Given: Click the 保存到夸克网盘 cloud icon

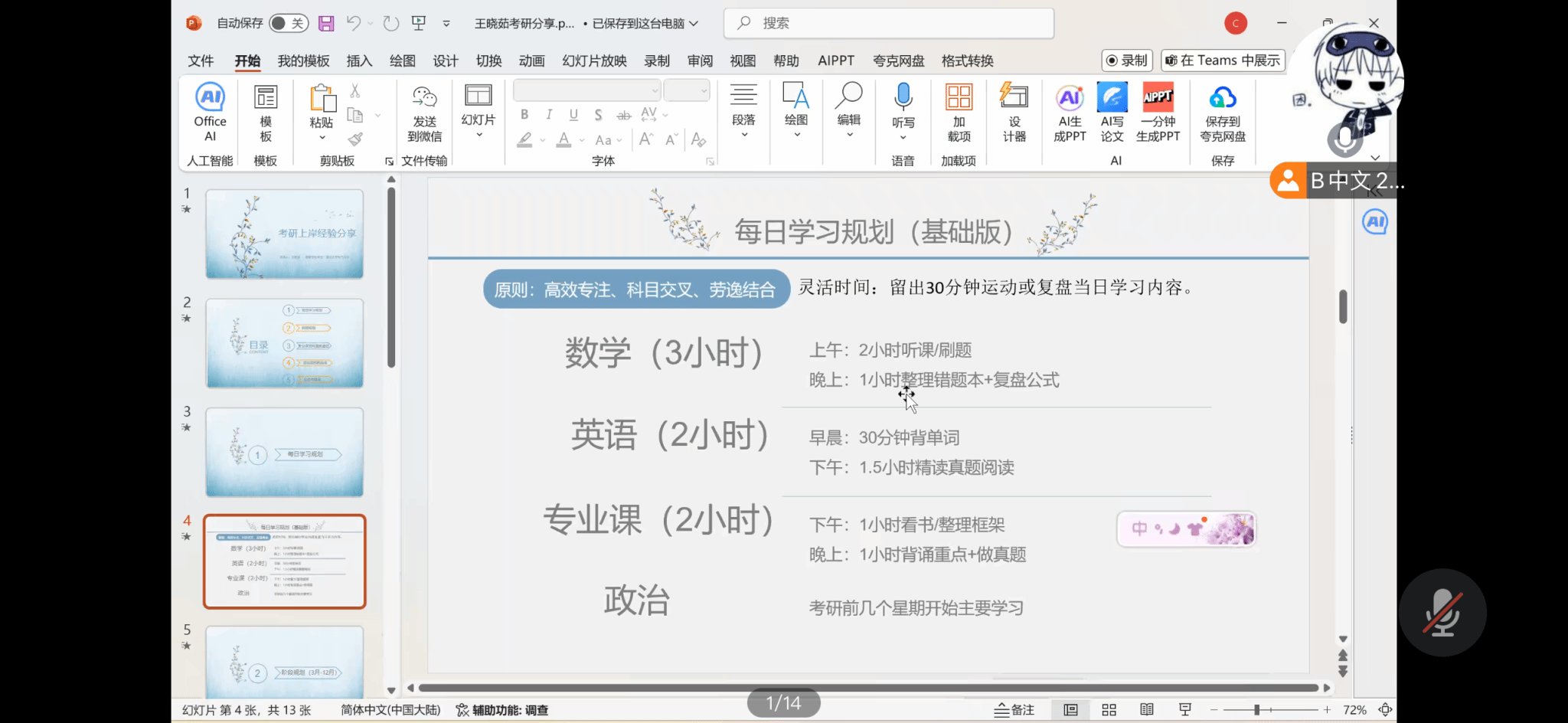Looking at the screenshot, I should click(1223, 98).
